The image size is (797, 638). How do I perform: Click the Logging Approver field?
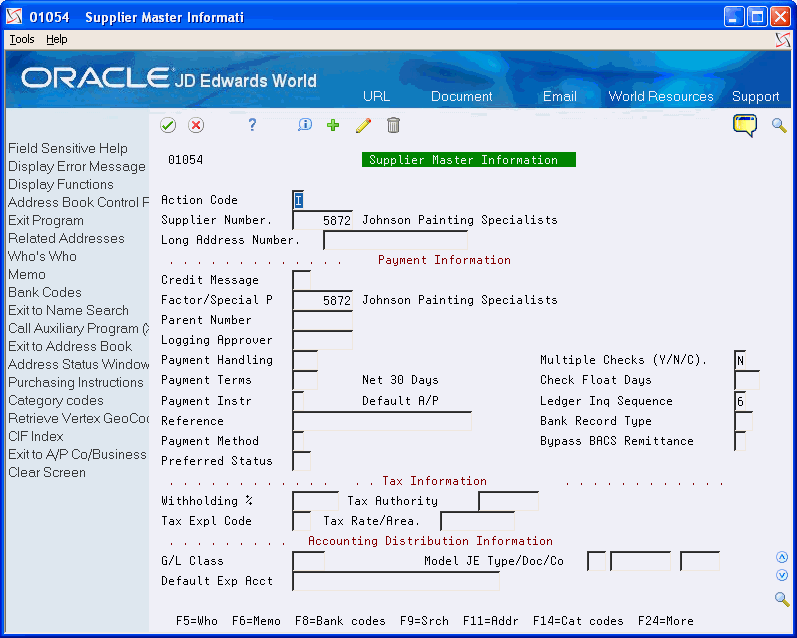point(322,340)
